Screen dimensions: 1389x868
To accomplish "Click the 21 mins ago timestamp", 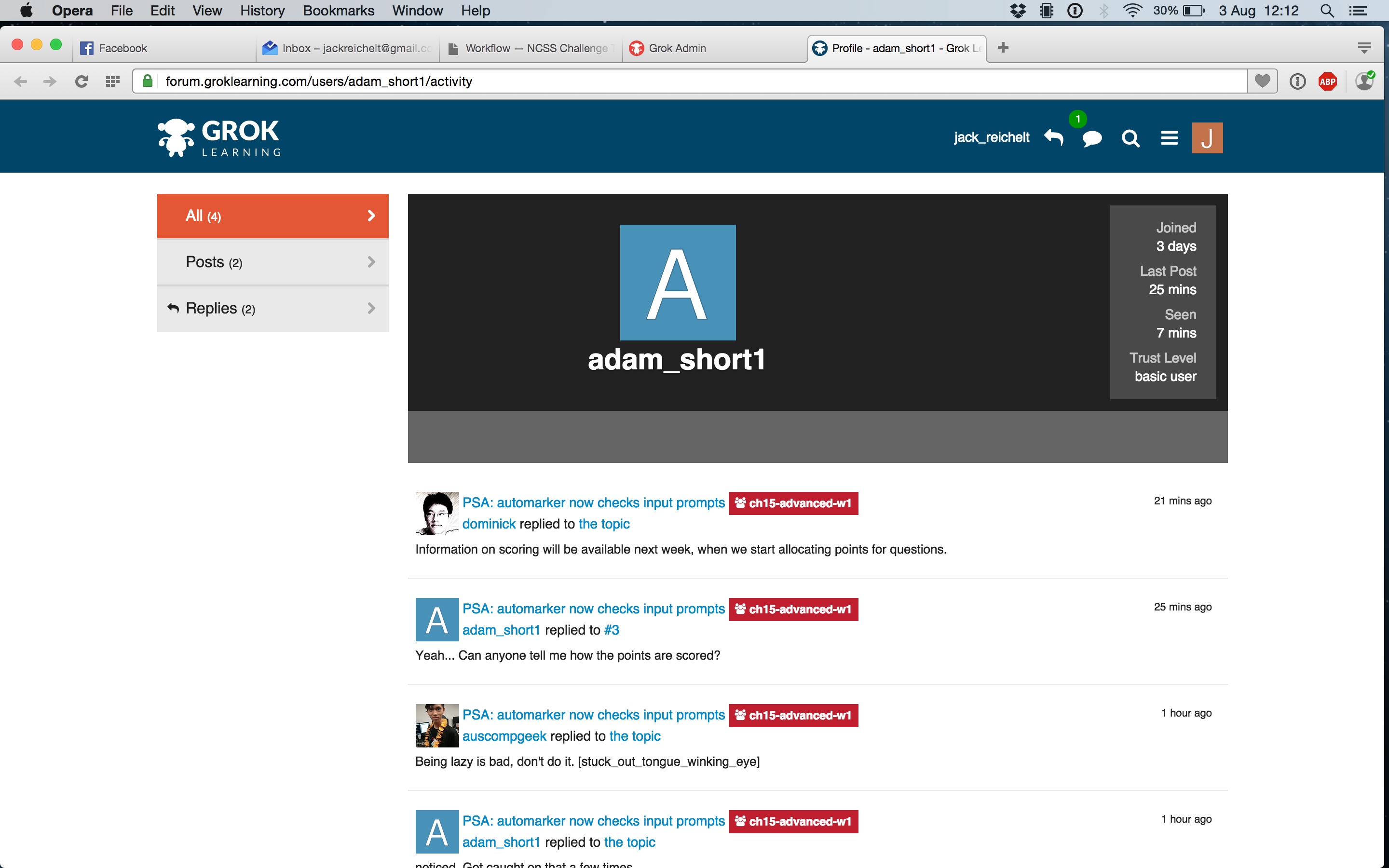I will click(1183, 501).
